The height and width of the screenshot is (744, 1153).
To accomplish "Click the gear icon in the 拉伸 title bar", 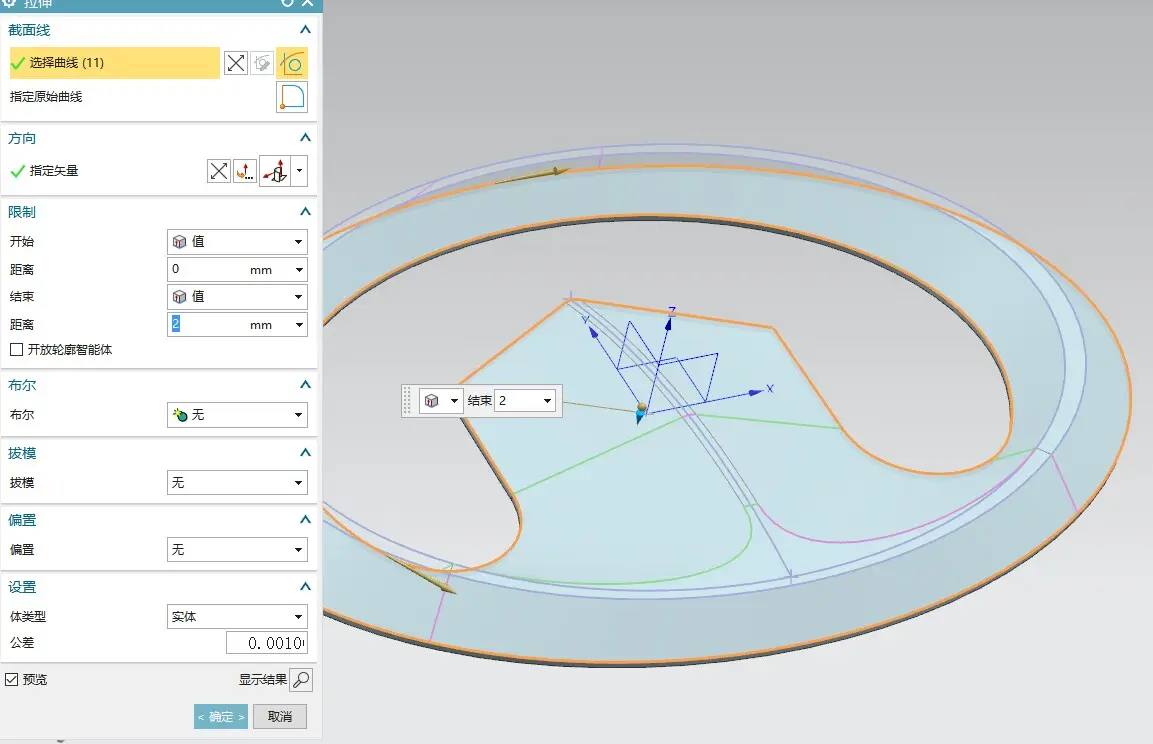I will pos(9,3).
